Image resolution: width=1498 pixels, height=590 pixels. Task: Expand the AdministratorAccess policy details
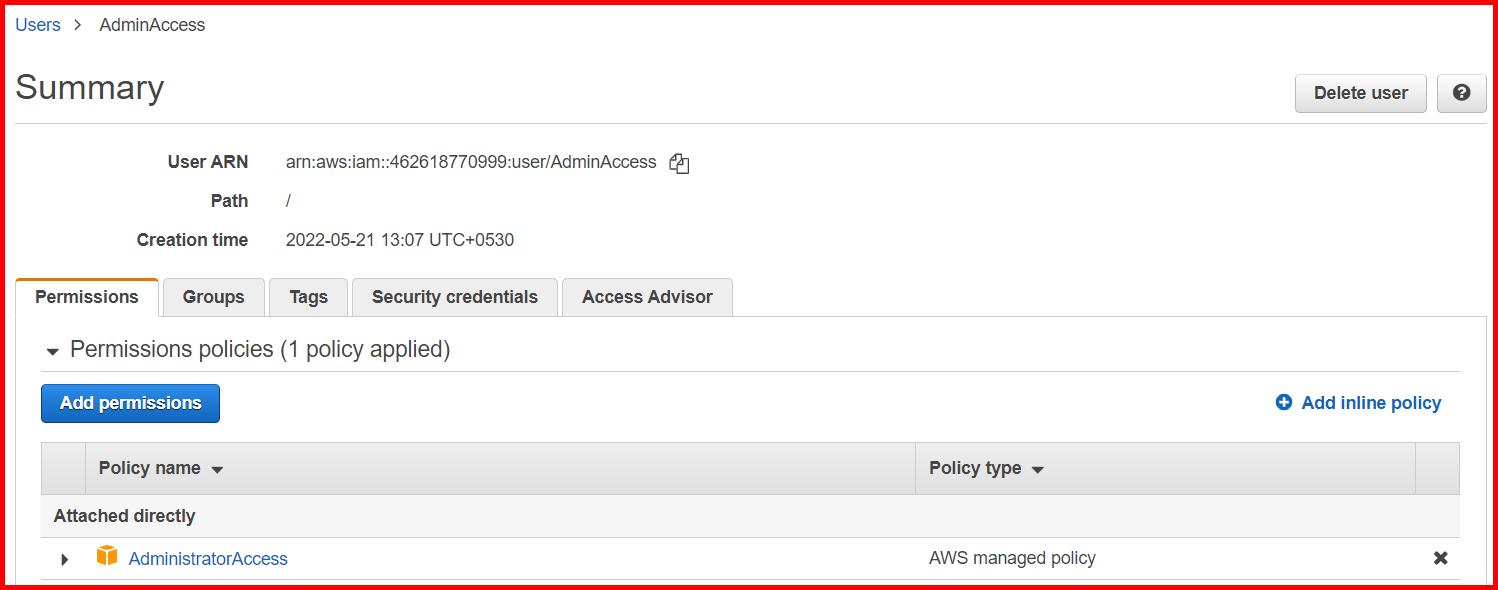(x=64, y=558)
